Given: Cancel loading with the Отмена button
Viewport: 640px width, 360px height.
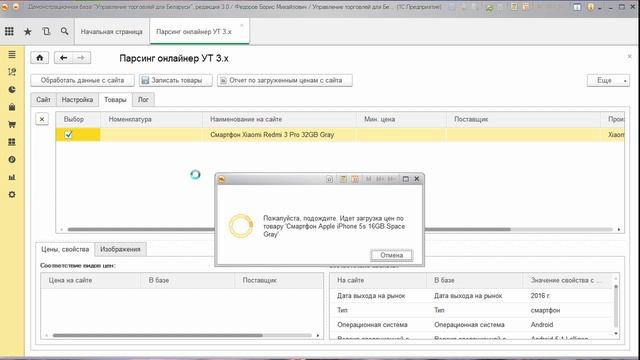Looking at the screenshot, I should (x=391, y=255).
